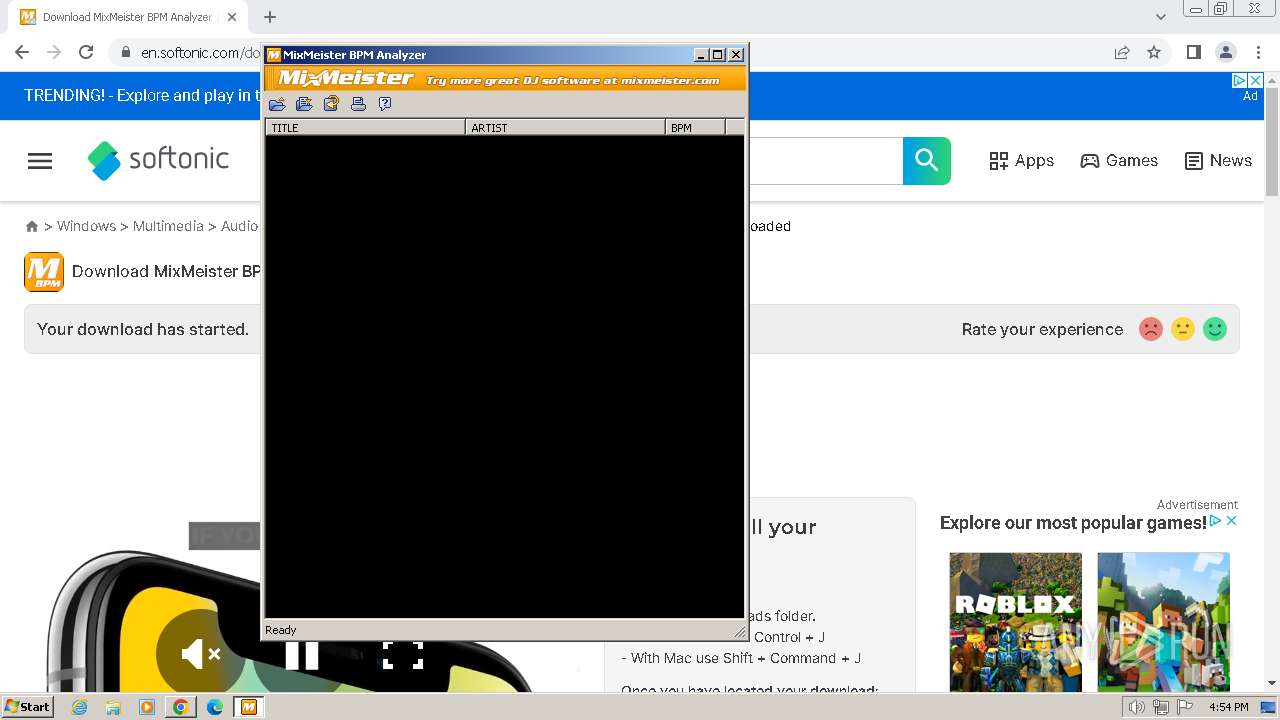1280x720 pixels.
Task: Click the print icon in MixMeister toolbar
Action: pos(358,104)
